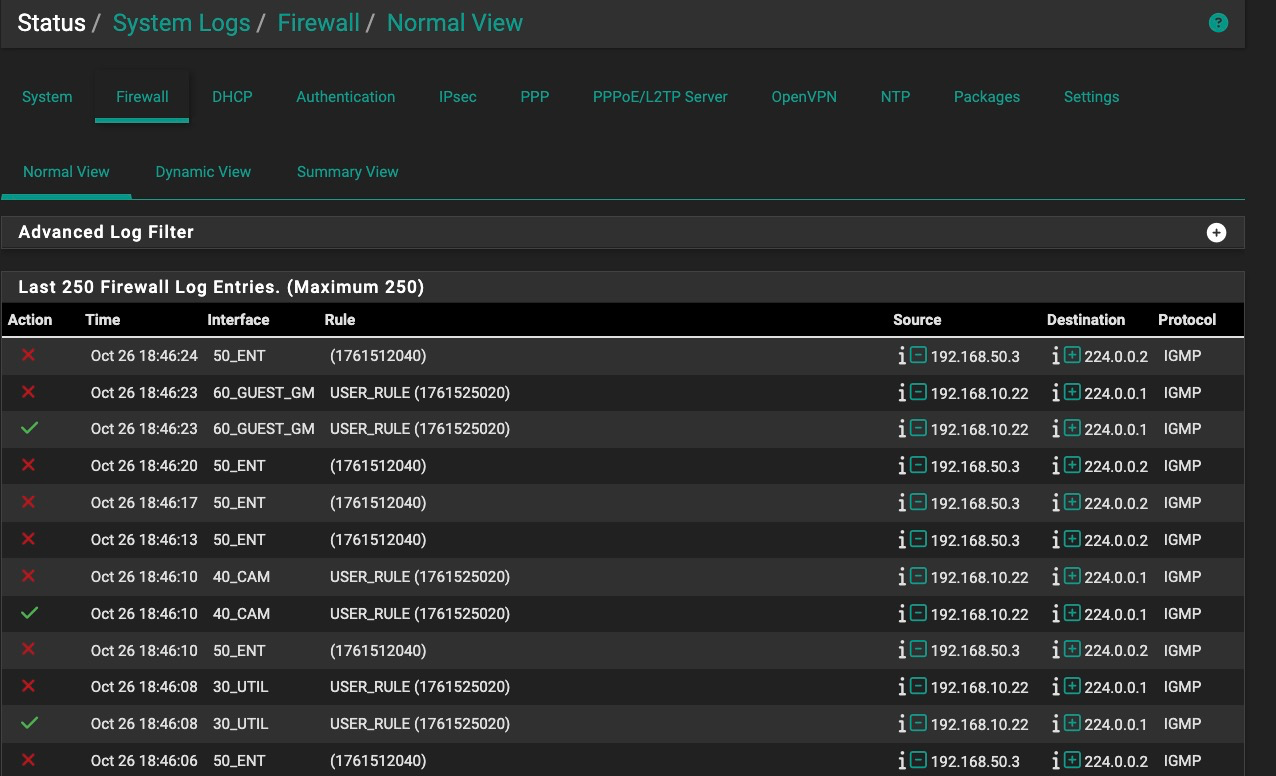
Task: Open the OpenVPN logs tab
Action: click(803, 97)
